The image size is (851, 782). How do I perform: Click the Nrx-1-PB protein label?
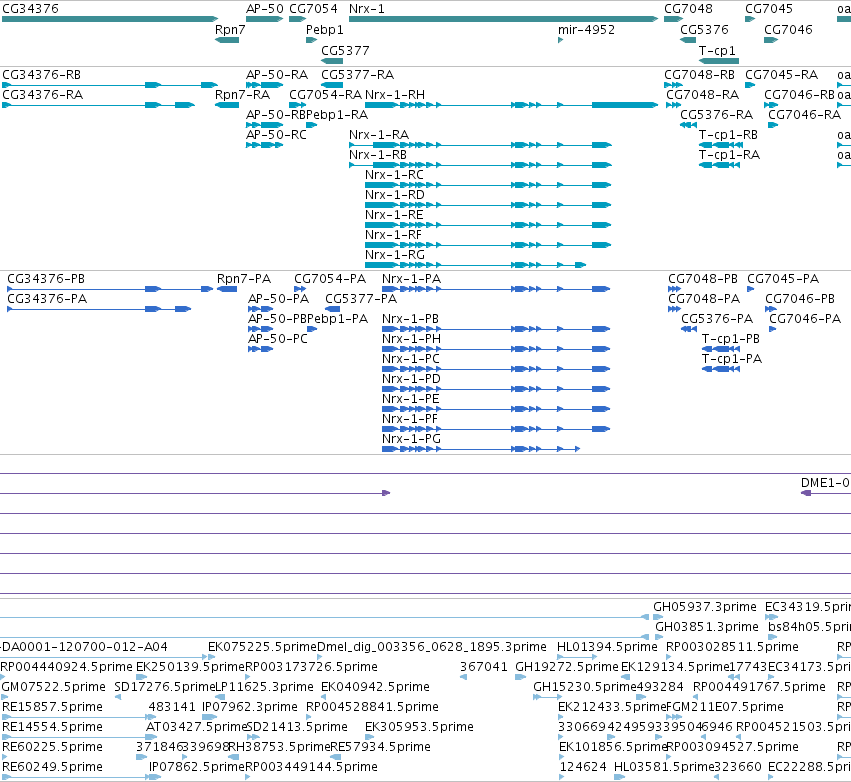(x=410, y=319)
